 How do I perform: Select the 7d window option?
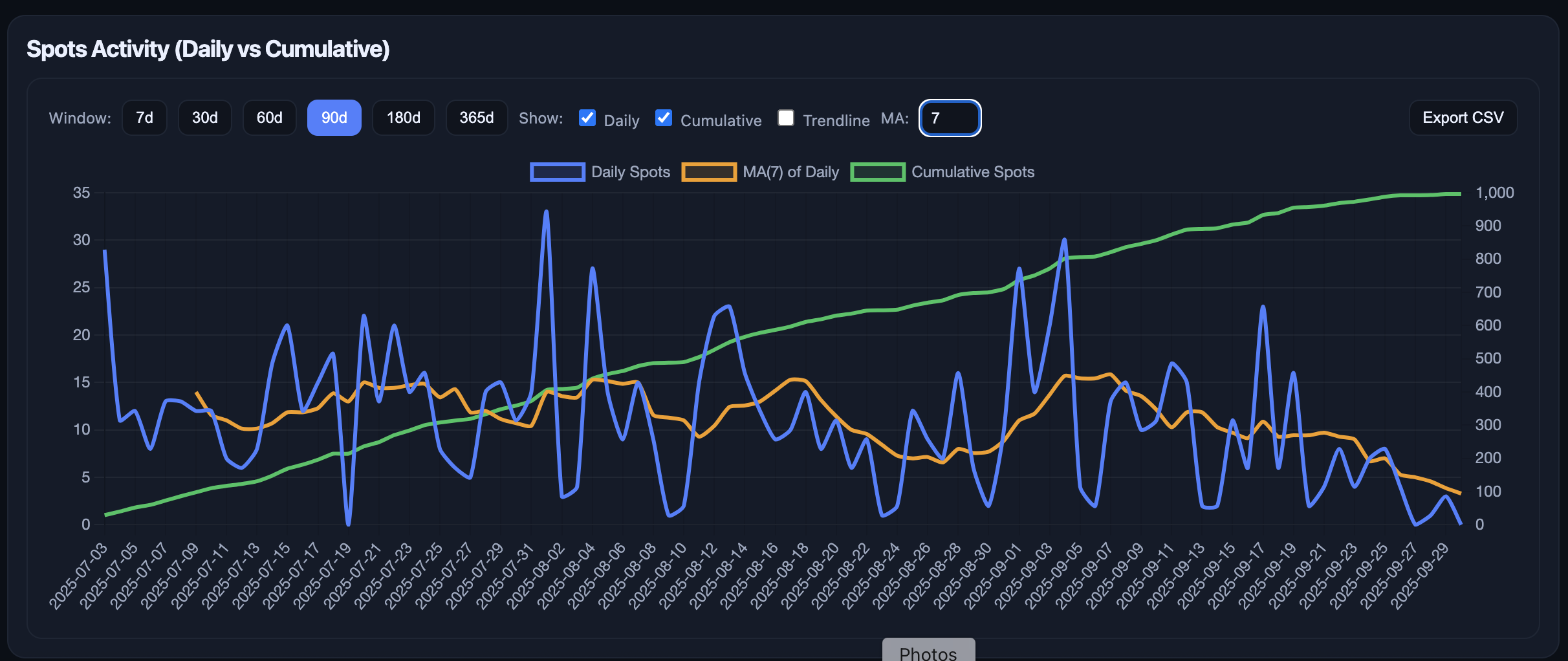coord(144,118)
